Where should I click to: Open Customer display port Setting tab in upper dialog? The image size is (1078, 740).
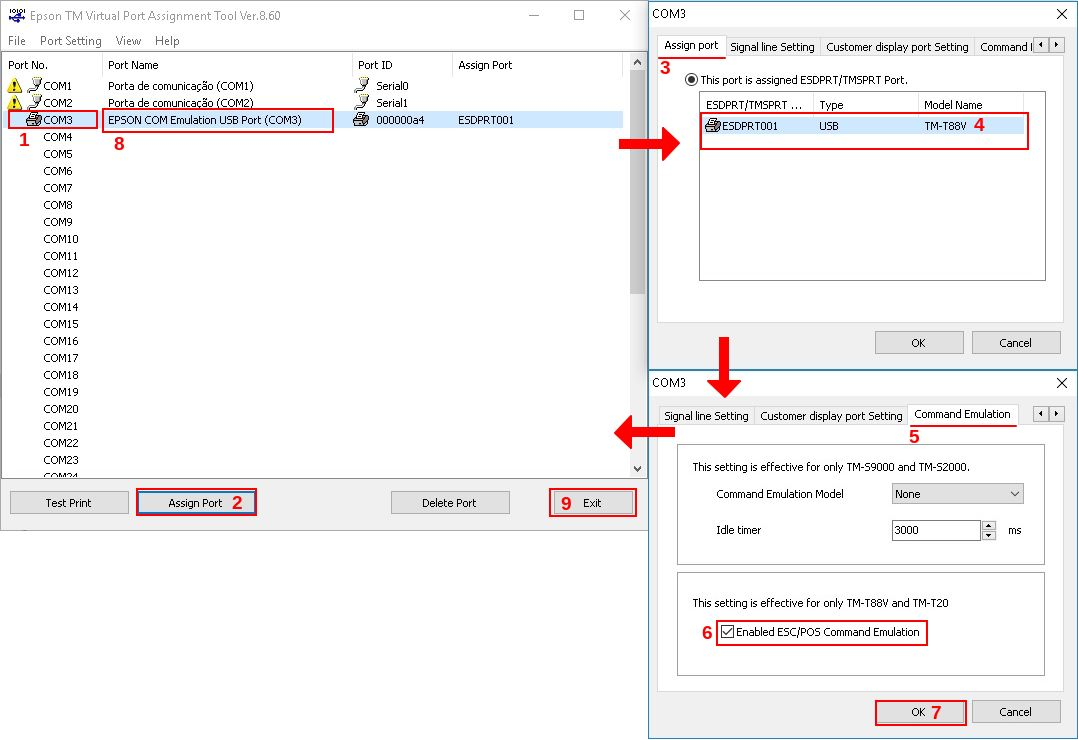pos(897,47)
